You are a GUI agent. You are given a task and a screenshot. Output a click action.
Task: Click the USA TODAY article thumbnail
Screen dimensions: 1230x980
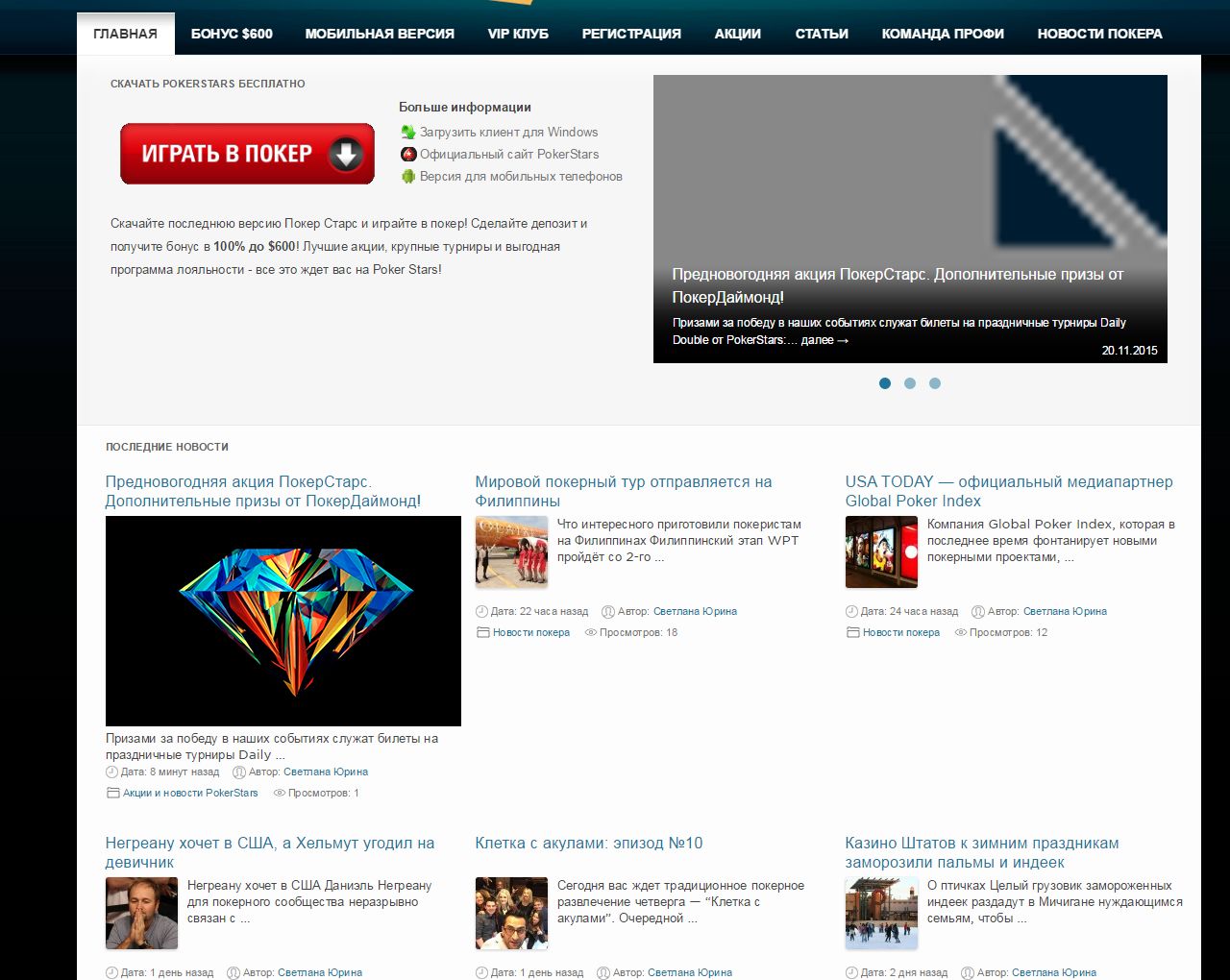click(881, 552)
